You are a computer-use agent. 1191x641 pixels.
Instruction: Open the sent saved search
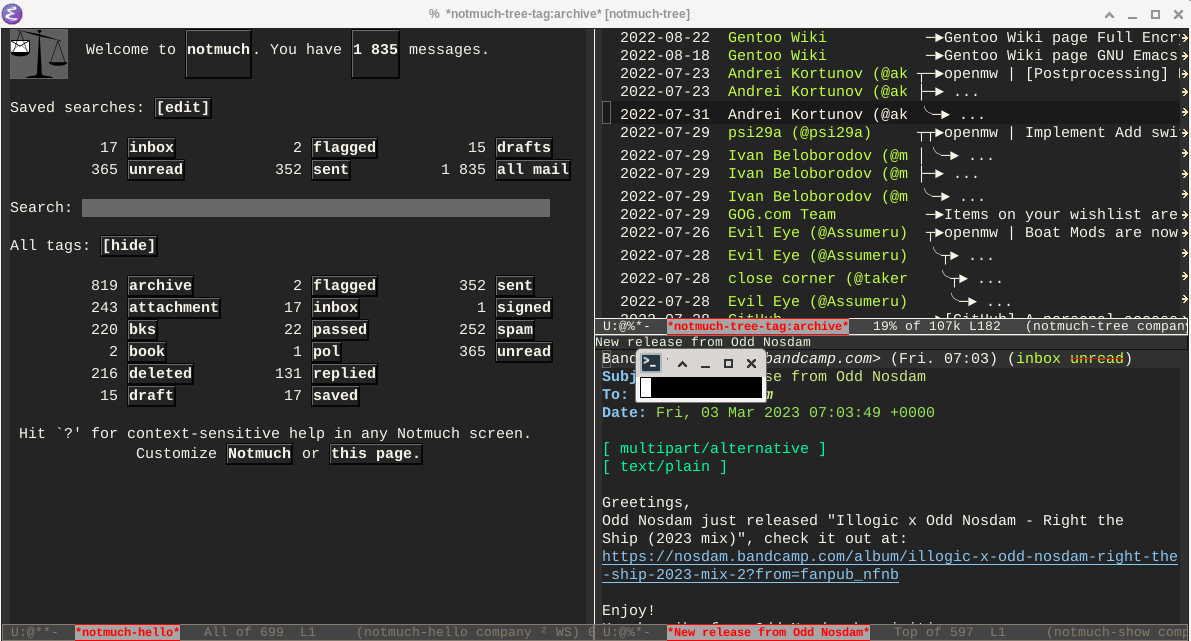tap(330, 169)
